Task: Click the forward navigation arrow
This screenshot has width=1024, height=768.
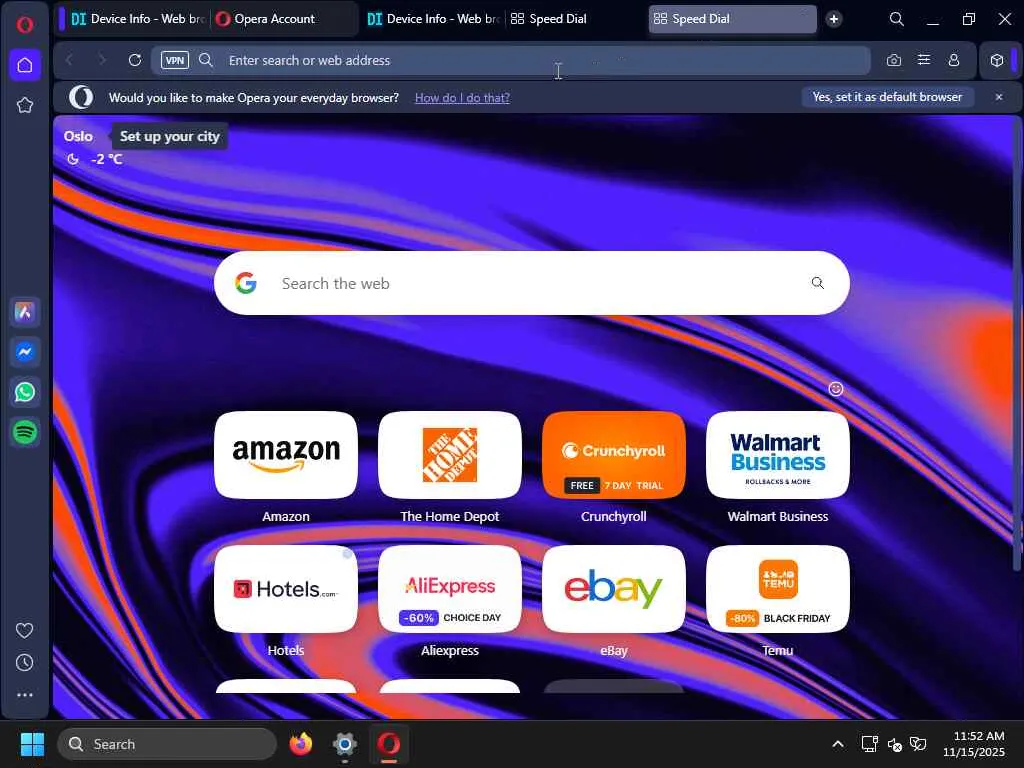Action: pyautogui.click(x=102, y=60)
